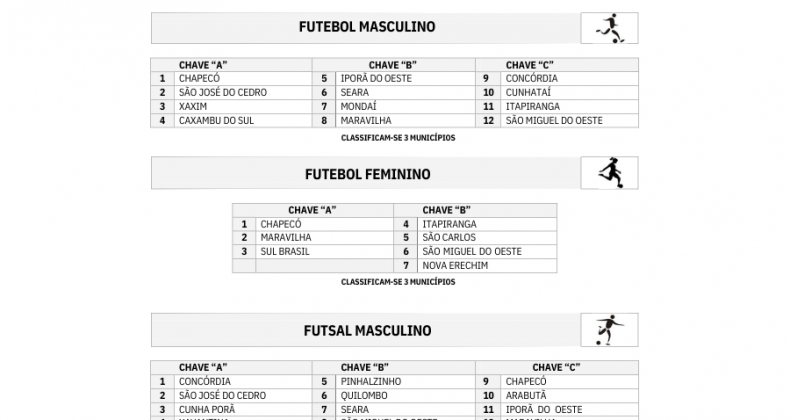Click the Futebol Feminino player icon
This screenshot has width=790, height=420.
(610, 173)
